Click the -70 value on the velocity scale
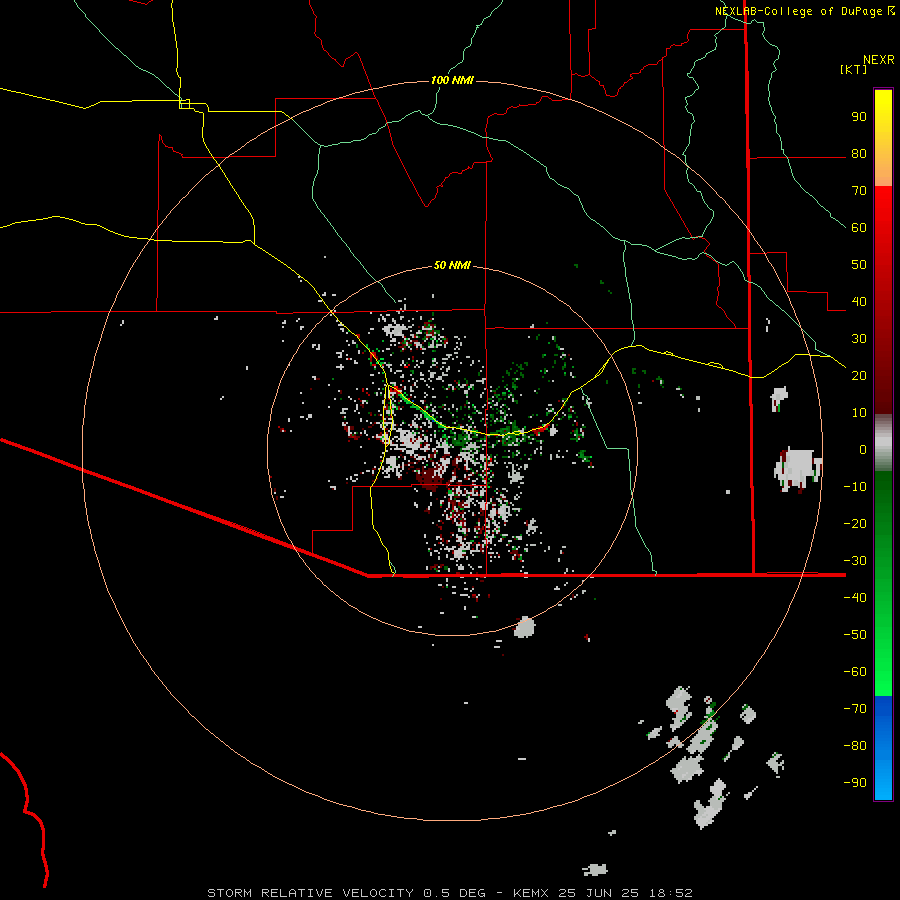Viewport: 900px width, 900px height. pyautogui.click(x=855, y=708)
